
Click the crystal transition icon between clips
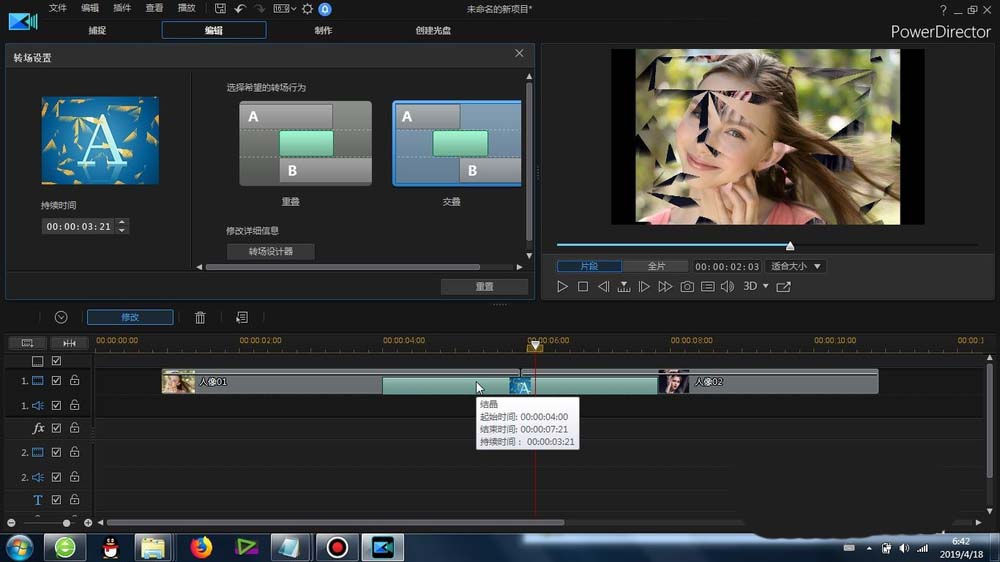[x=520, y=386]
